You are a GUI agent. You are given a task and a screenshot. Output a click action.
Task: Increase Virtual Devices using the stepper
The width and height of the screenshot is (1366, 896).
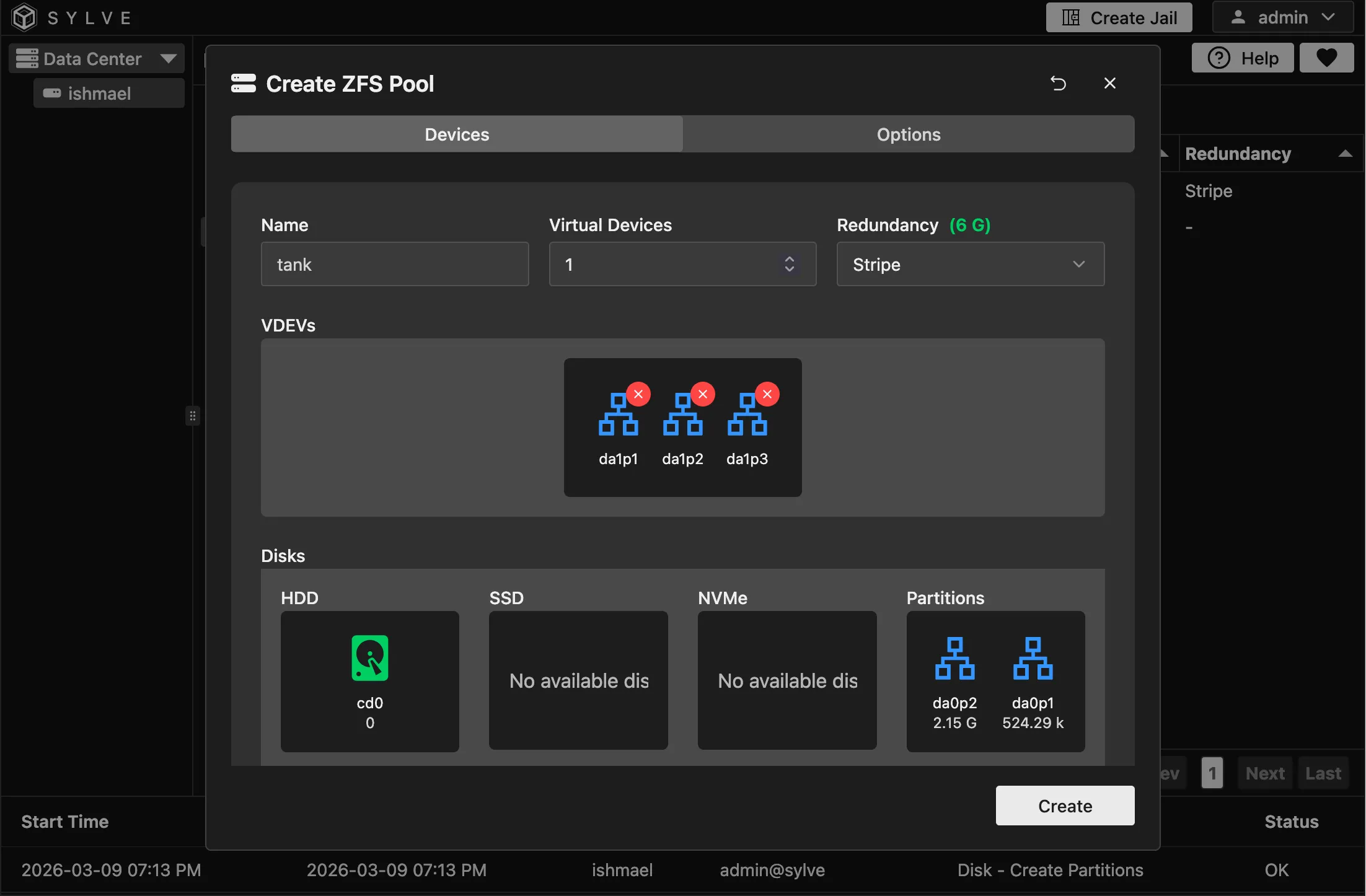(789, 258)
